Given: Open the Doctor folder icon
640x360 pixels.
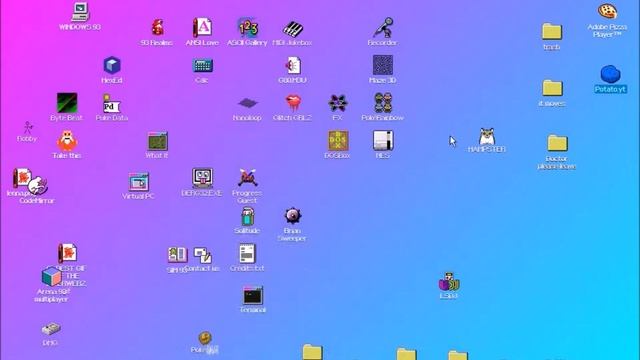Looking at the screenshot, I should click(x=557, y=143).
